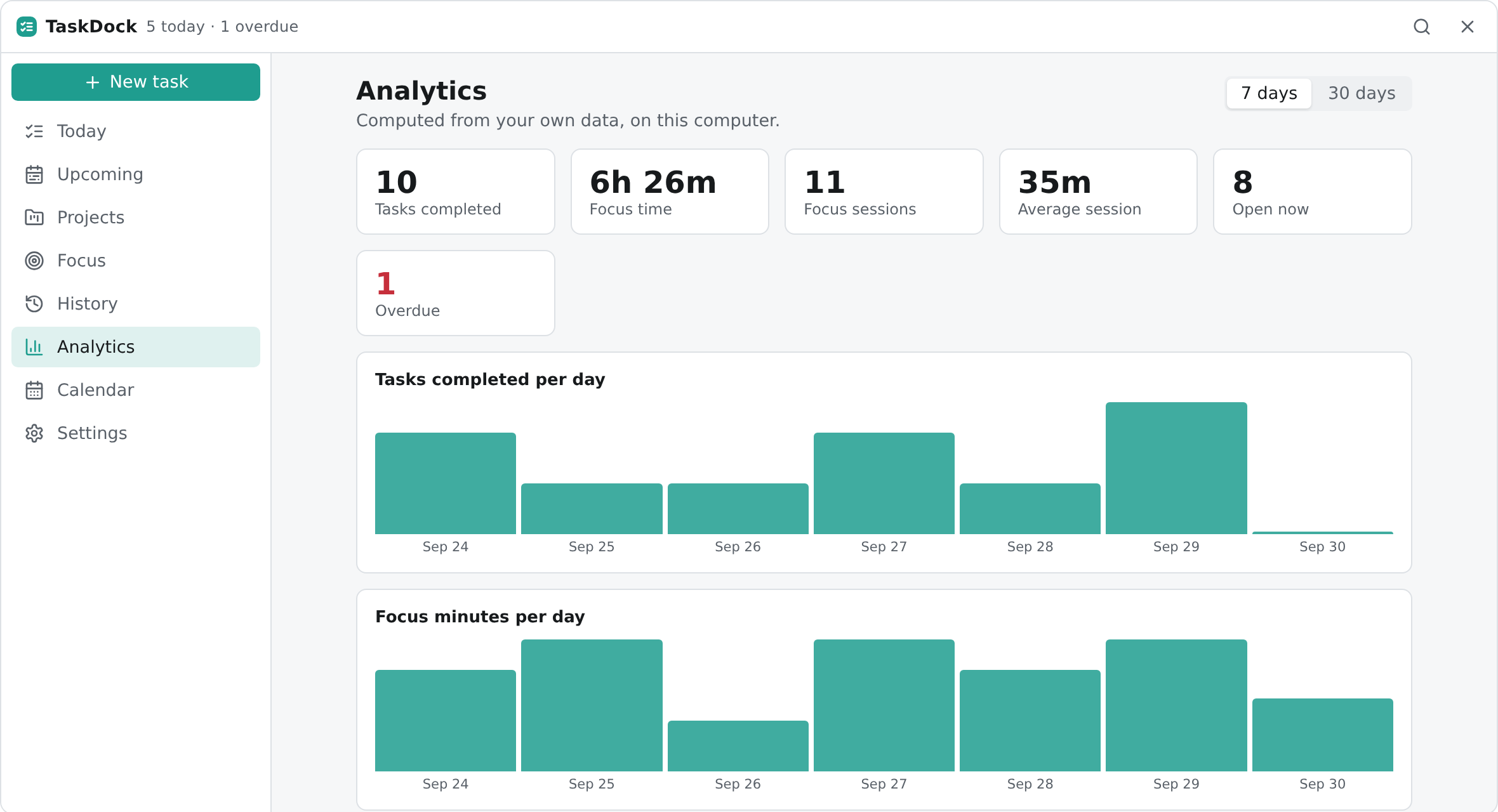The height and width of the screenshot is (812, 1498).
Task: Click the Open now stat card
Action: [x=1313, y=192]
